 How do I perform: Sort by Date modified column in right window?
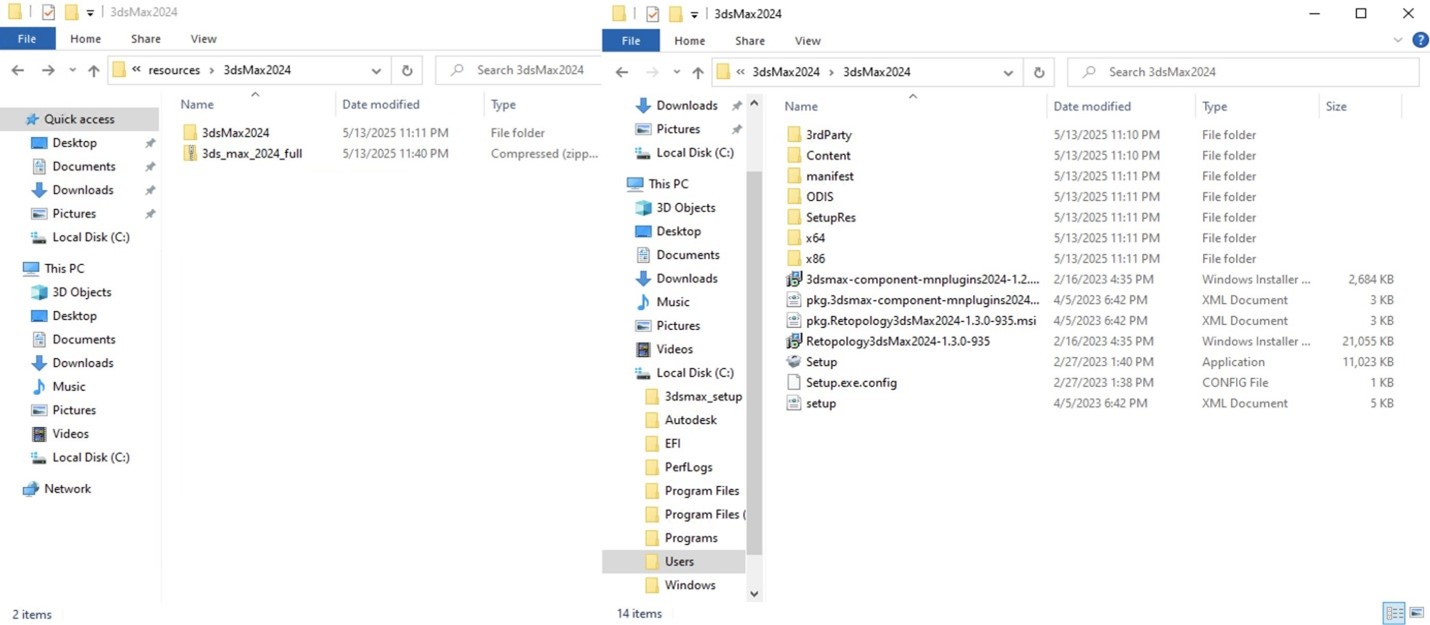coord(1091,106)
